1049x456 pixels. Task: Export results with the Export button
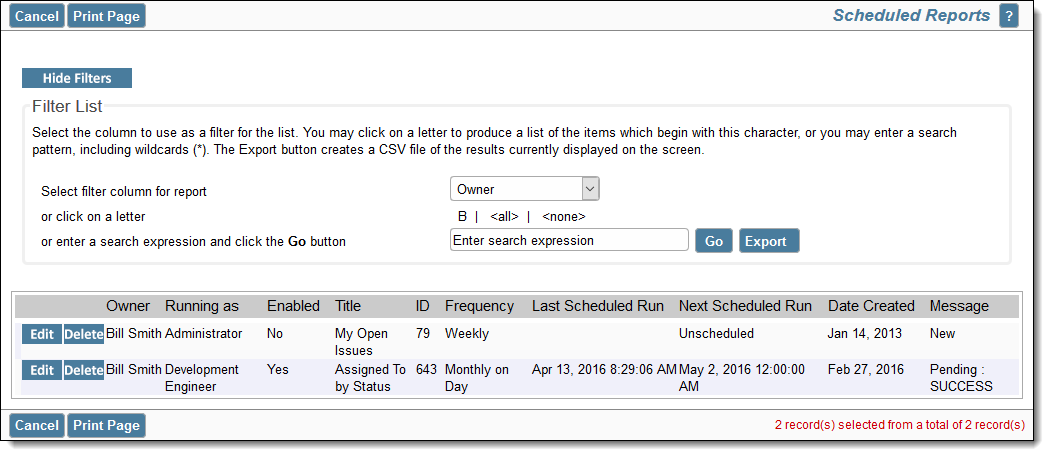coord(769,241)
